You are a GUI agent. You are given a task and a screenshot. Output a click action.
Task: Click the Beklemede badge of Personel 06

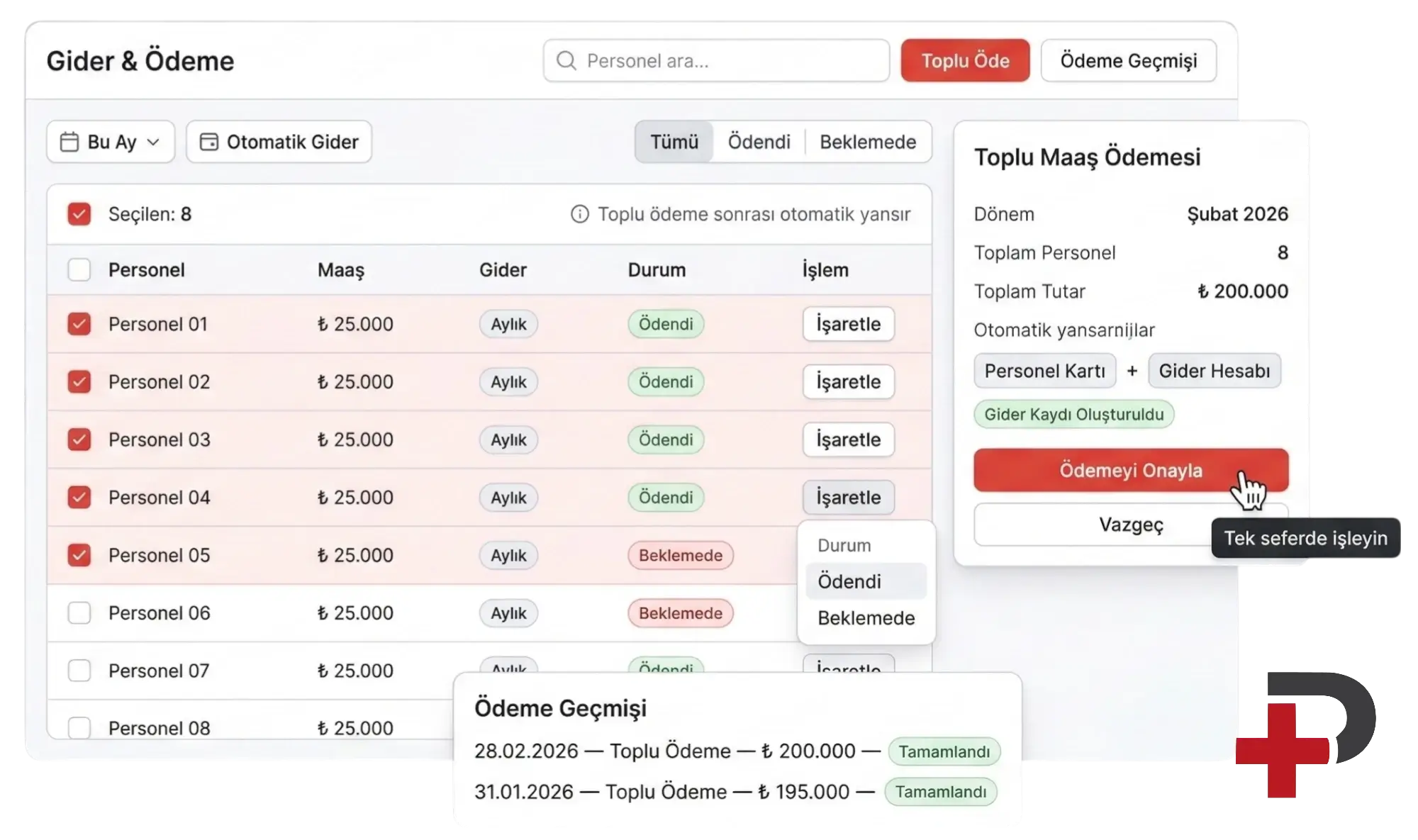tap(680, 613)
